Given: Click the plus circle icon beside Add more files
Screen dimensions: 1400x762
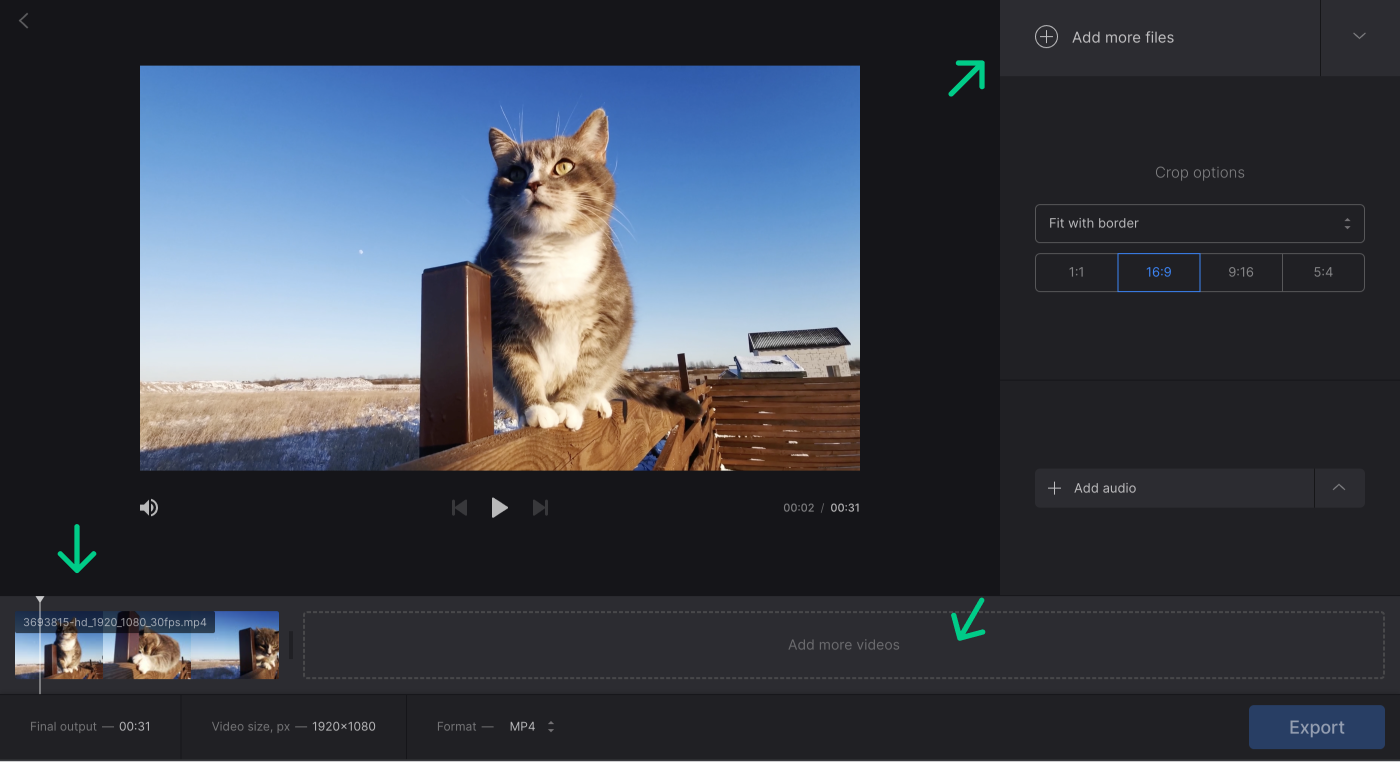Looking at the screenshot, I should point(1046,37).
